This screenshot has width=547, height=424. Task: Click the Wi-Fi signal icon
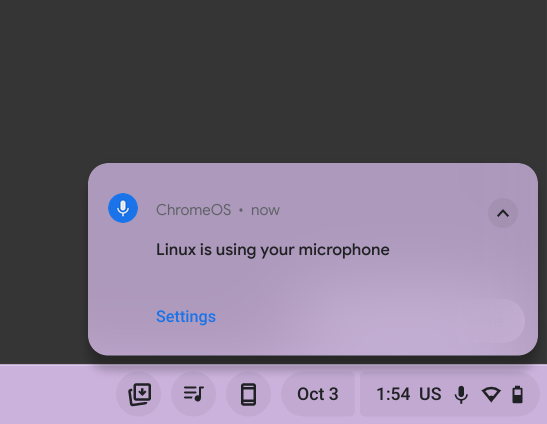491,395
